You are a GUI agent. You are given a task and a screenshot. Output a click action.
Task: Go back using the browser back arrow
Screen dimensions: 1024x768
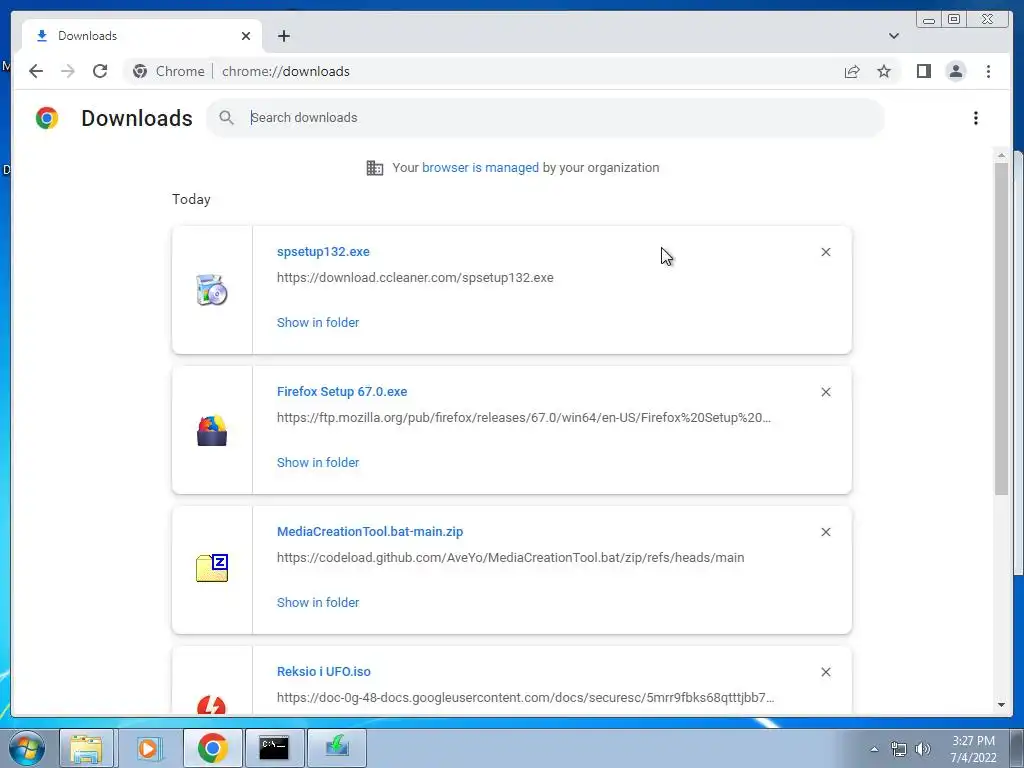pyautogui.click(x=36, y=71)
